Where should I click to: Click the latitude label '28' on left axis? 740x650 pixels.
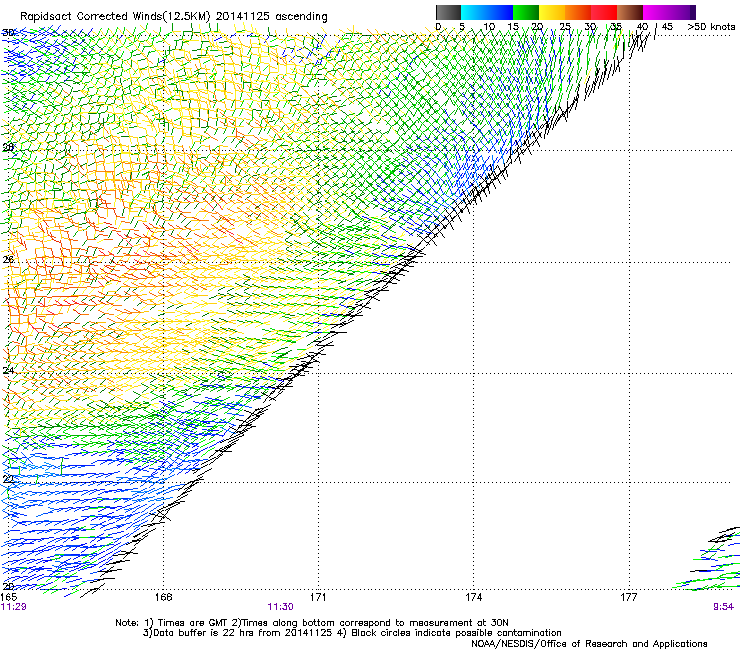point(8,147)
